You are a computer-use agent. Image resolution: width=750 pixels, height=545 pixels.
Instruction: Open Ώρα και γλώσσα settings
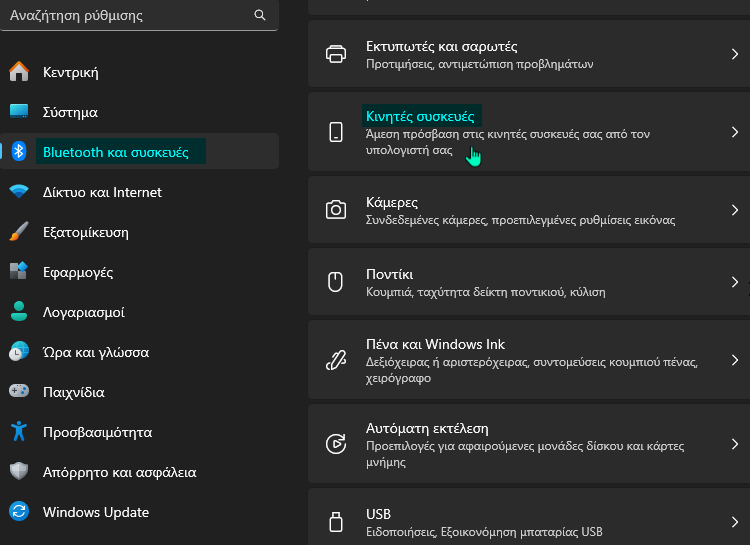tap(139, 352)
